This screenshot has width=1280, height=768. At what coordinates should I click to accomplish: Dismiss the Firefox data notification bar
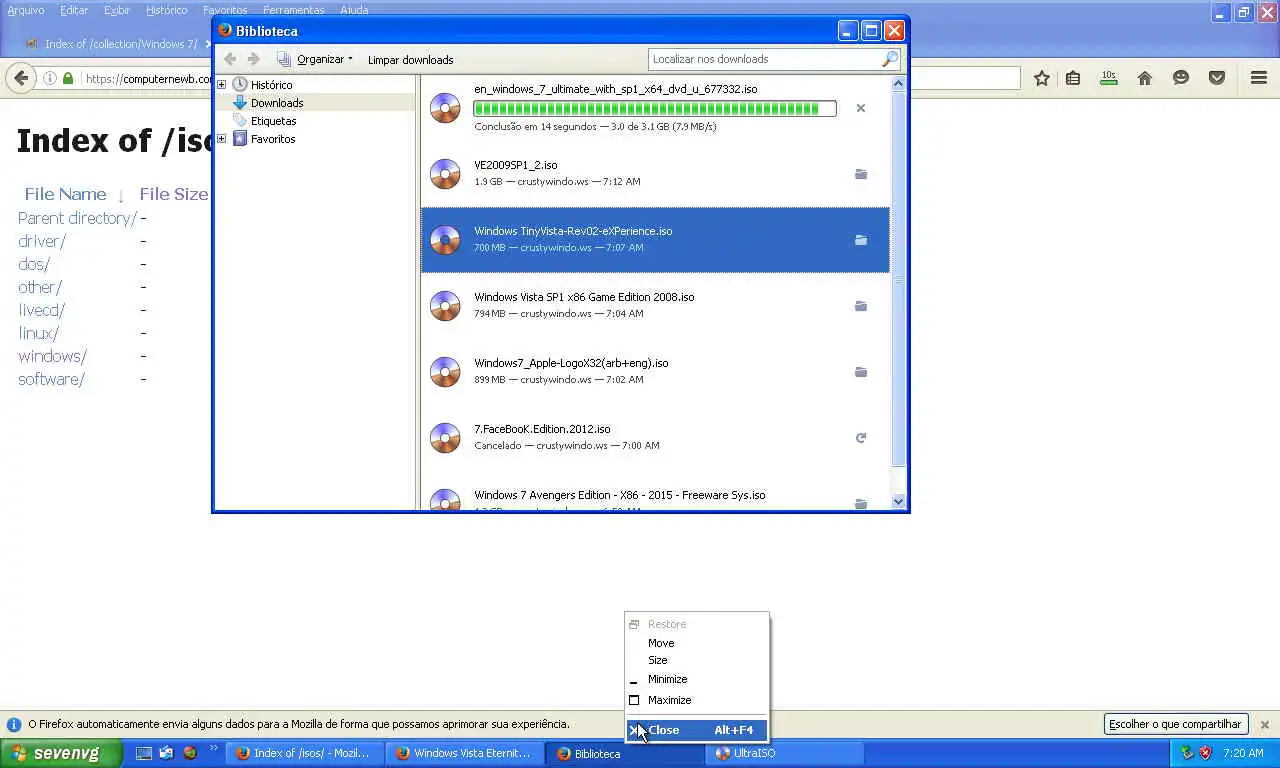click(x=1264, y=724)
